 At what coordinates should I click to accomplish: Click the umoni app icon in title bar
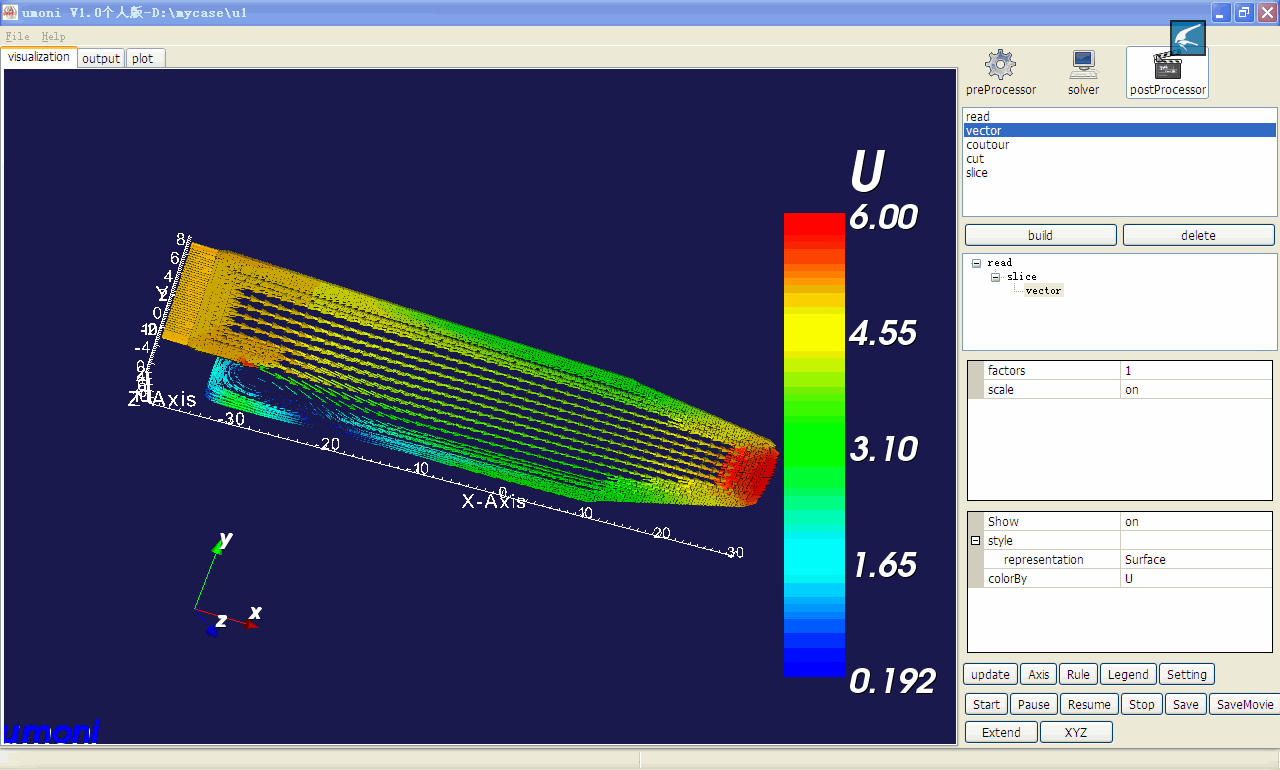tap(10, 12)
